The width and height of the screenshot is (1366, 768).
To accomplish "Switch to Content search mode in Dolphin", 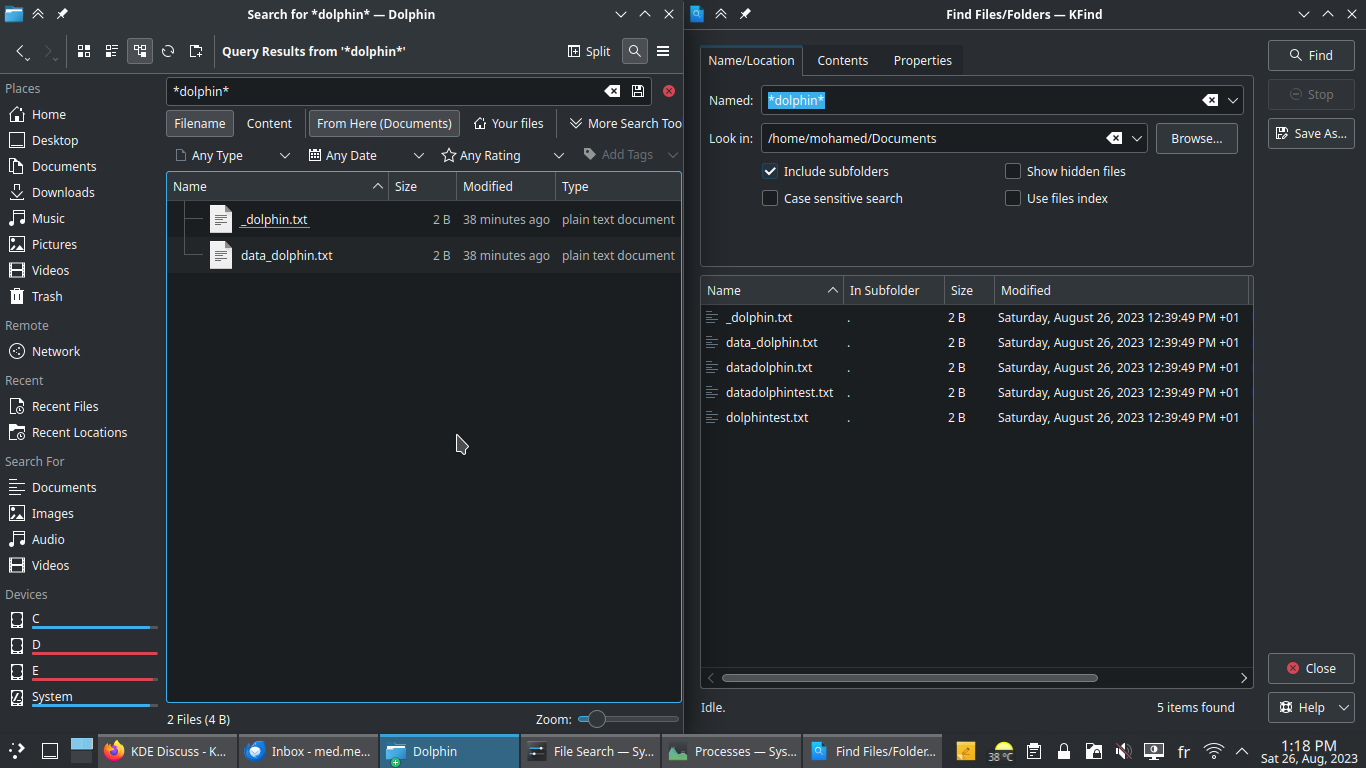I will coord(269,123).
